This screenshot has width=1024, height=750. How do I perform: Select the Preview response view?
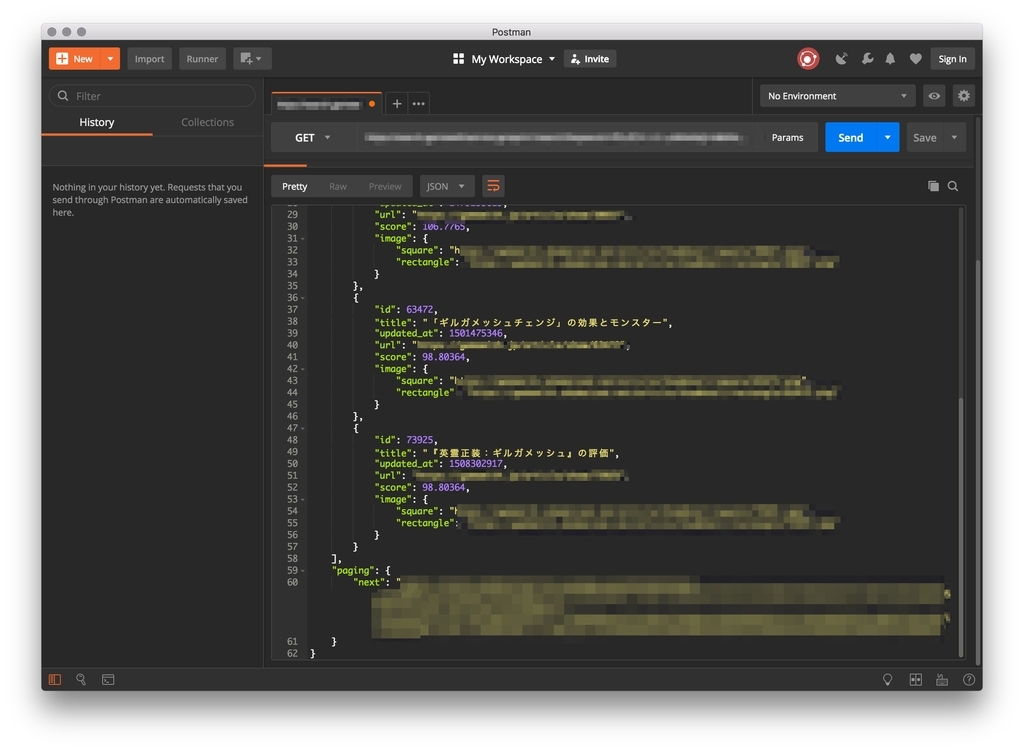pyautogui.click(x=385, y=186)
